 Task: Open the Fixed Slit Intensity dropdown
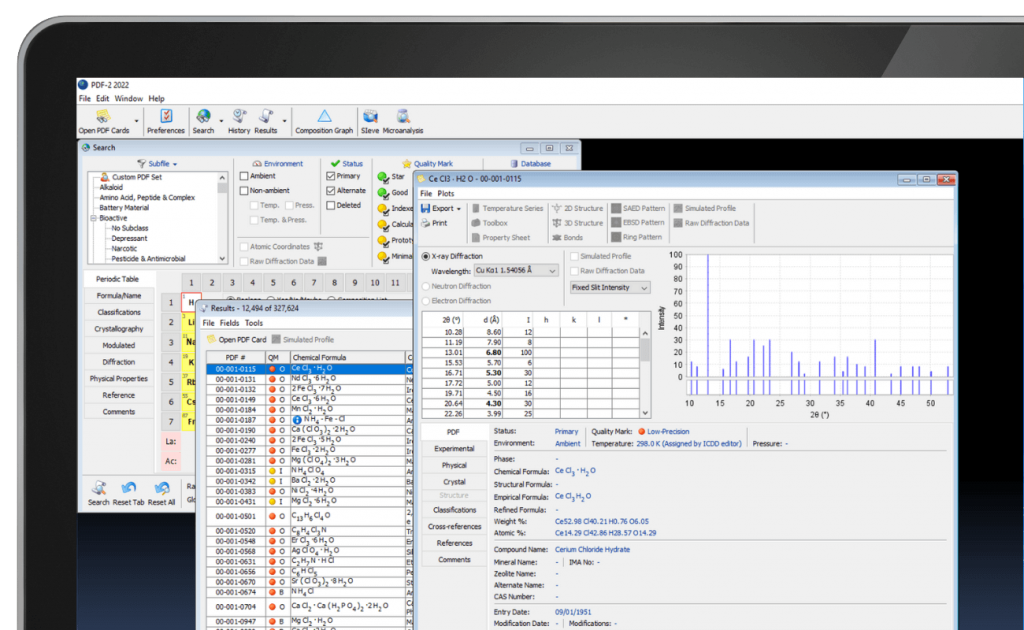[610, 287]
